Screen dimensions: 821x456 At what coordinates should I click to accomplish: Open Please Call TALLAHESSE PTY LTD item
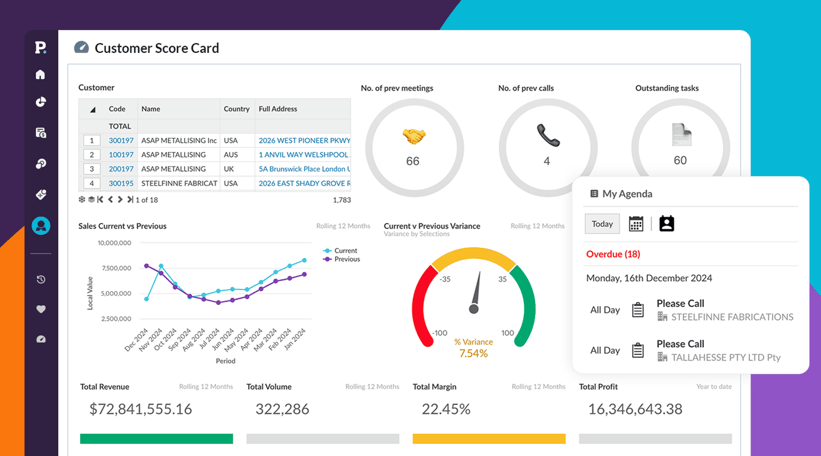[x=718, y=350]
